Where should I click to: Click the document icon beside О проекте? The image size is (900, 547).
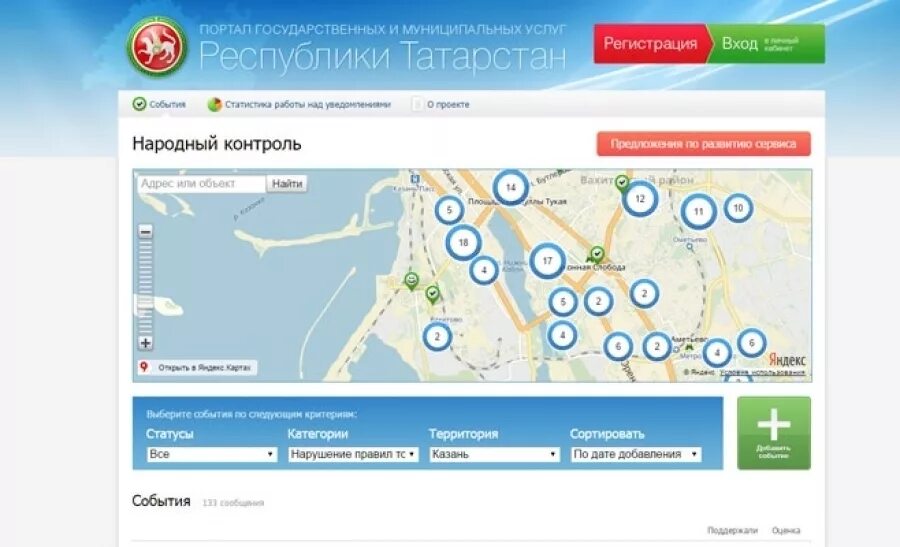417,104
